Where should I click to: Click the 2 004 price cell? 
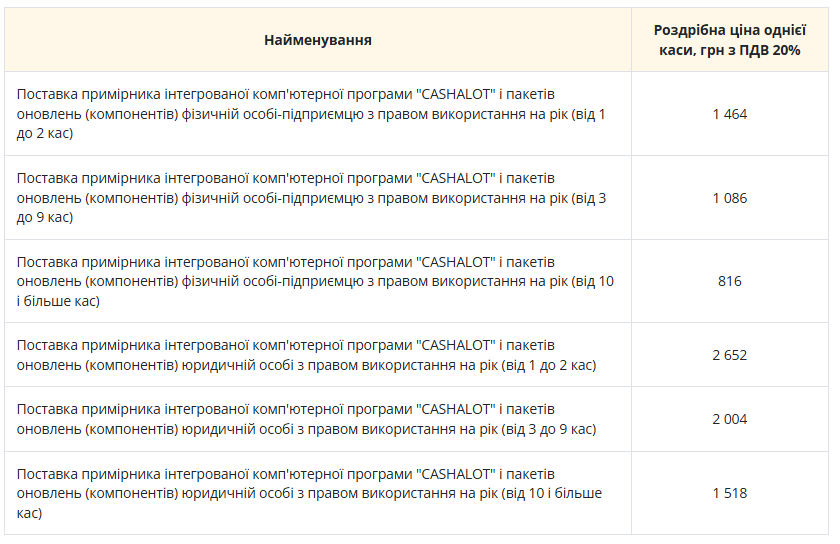coord(729,419)
